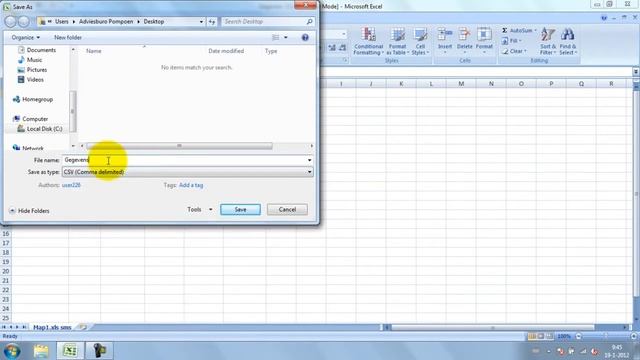Viewport: 640px width, 360px height.
Task: Click the Forward navigation arrow
Action: pos(24,21)
